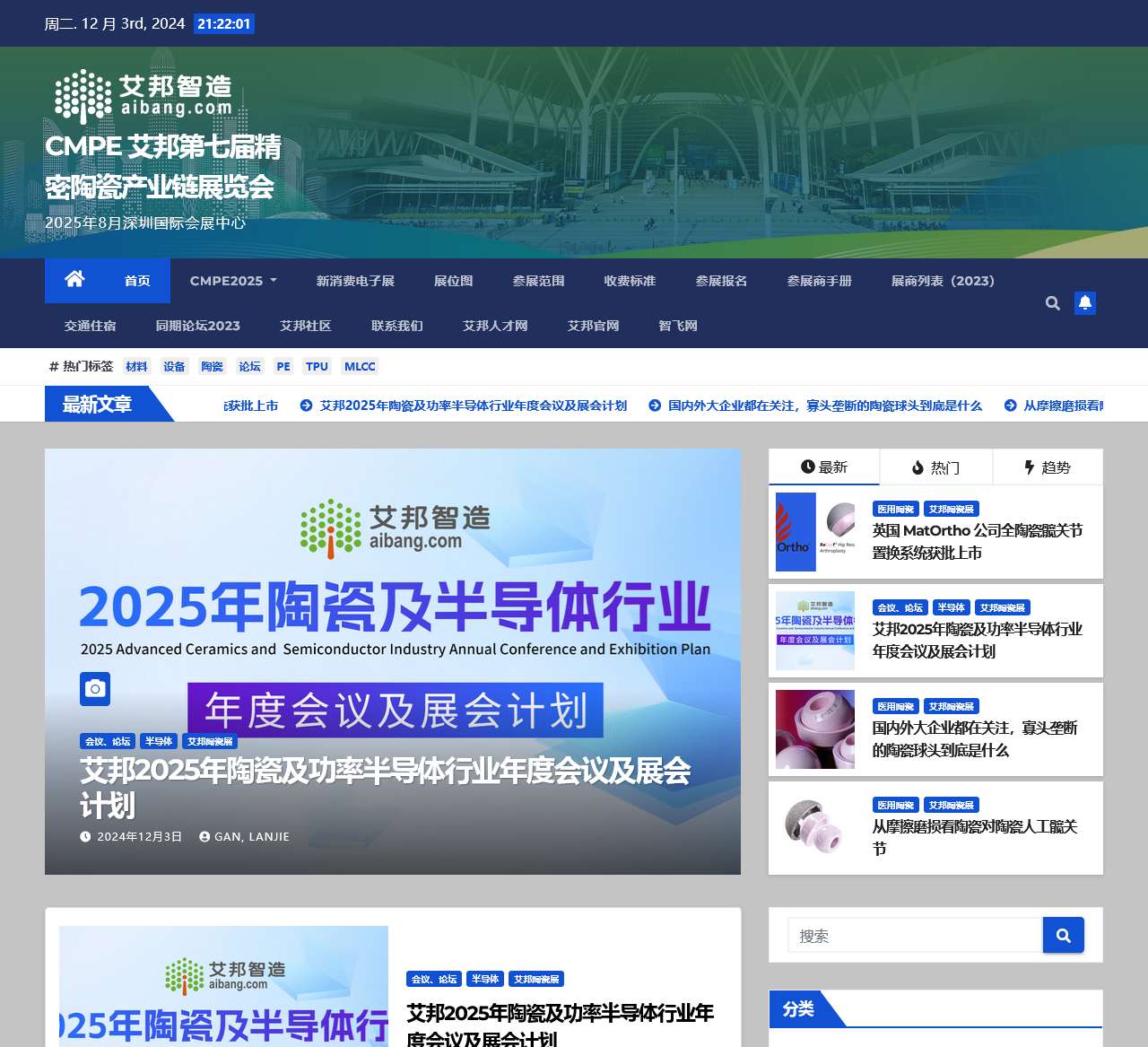Click the 艾邦智造 site logo
This screenshot has width=1148, height=1047.
click(x=143, y=93)
